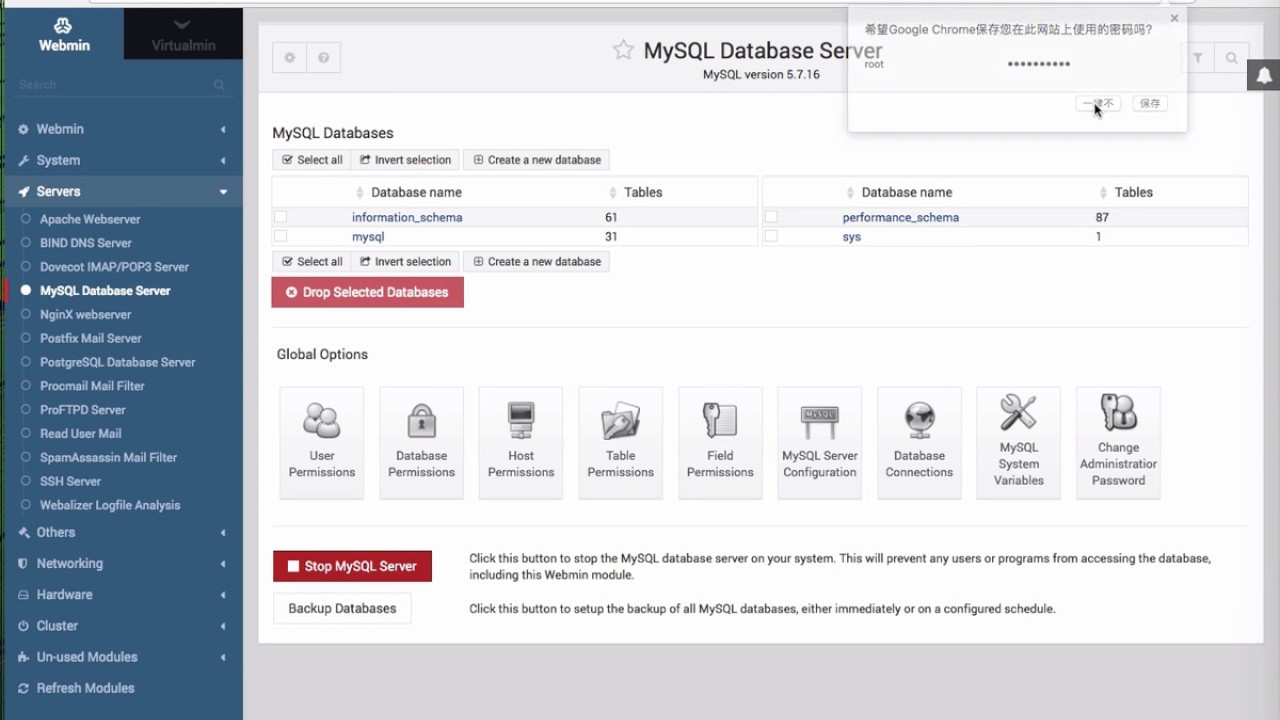The height and width of the screenshot is (720, 1280).
Task: Open the information_schema database link
Action: [x=407, y=217]
